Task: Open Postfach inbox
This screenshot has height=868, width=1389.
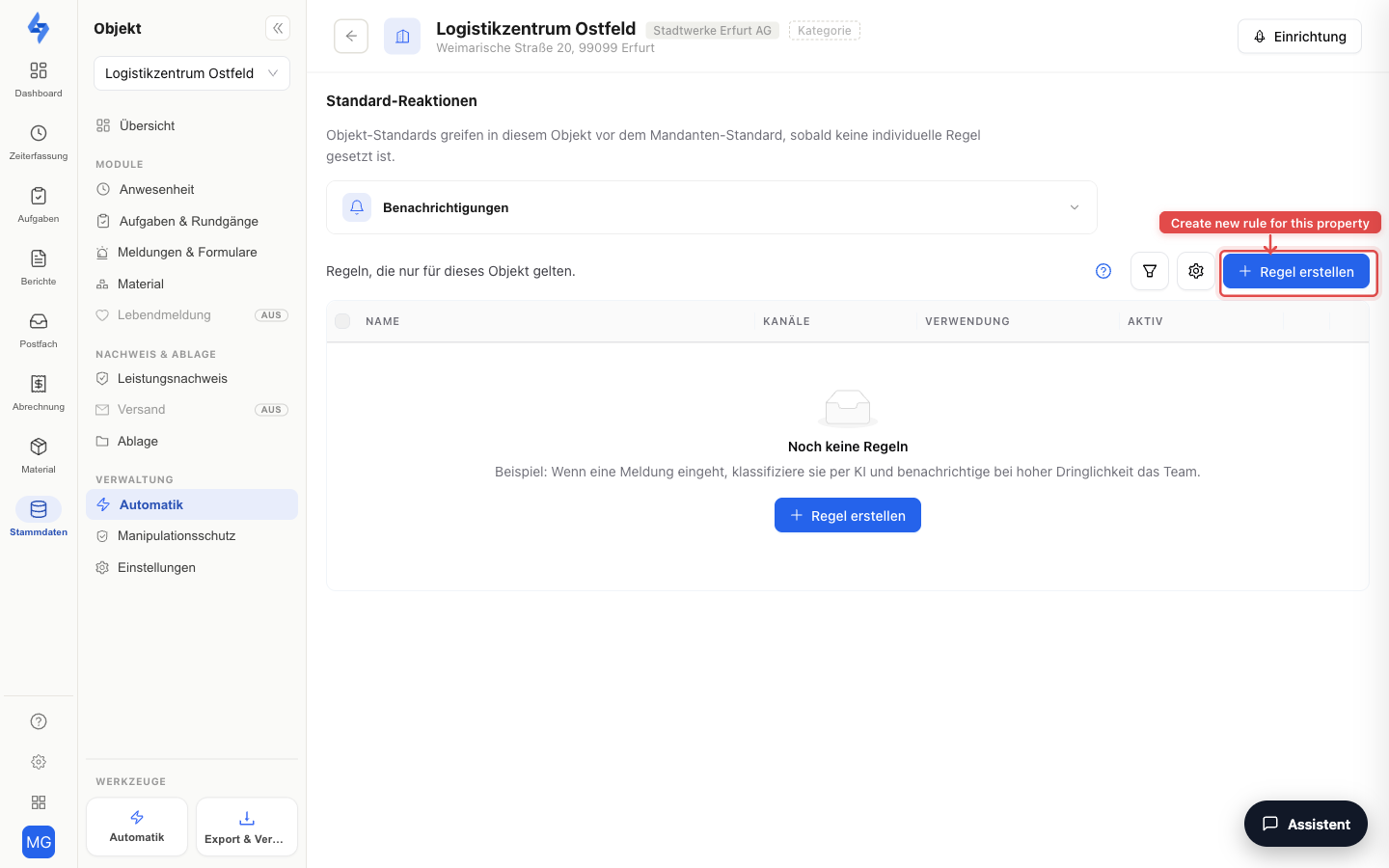Action: (39, 330)
